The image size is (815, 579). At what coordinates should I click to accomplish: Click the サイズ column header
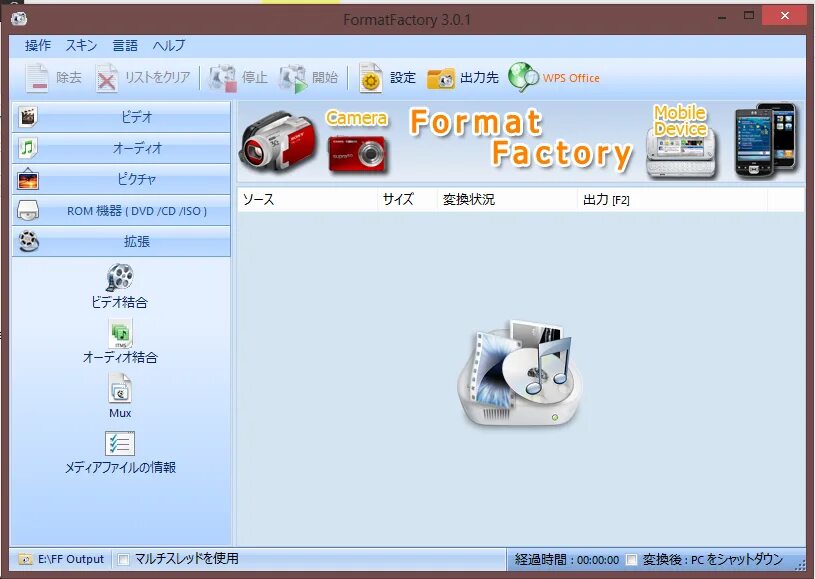[x=408, y=200]
